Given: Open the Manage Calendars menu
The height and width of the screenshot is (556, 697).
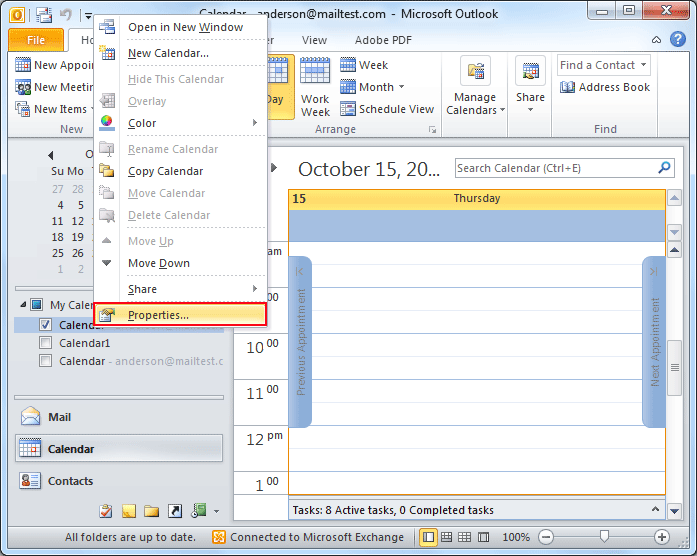Looking at the screenshot, I should coord(475,86).
